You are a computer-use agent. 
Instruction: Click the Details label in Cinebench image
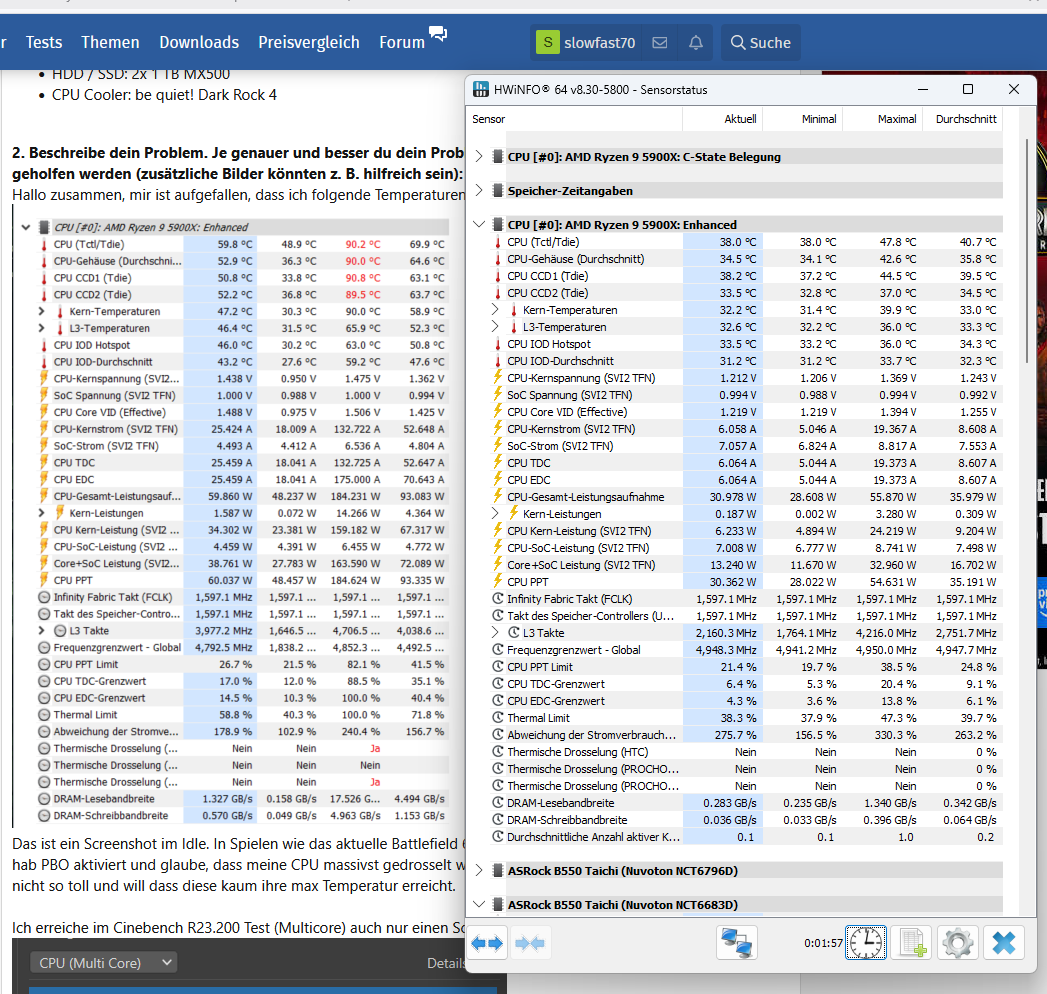(x=445, y=963)
